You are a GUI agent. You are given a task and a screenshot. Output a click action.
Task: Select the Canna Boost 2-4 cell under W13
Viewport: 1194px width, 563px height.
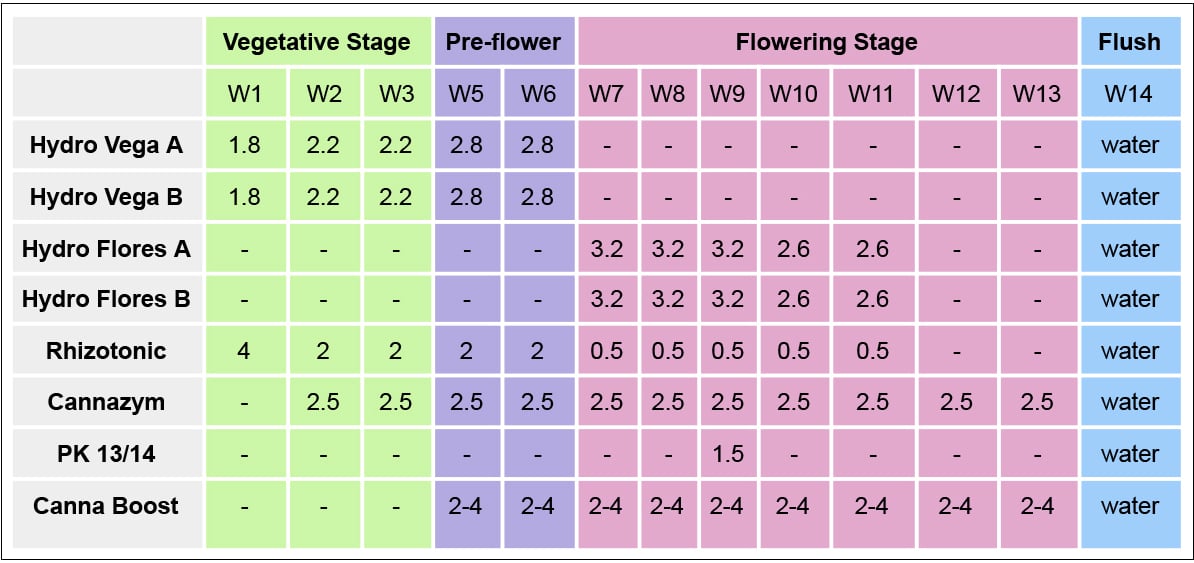click(1036, 506)
